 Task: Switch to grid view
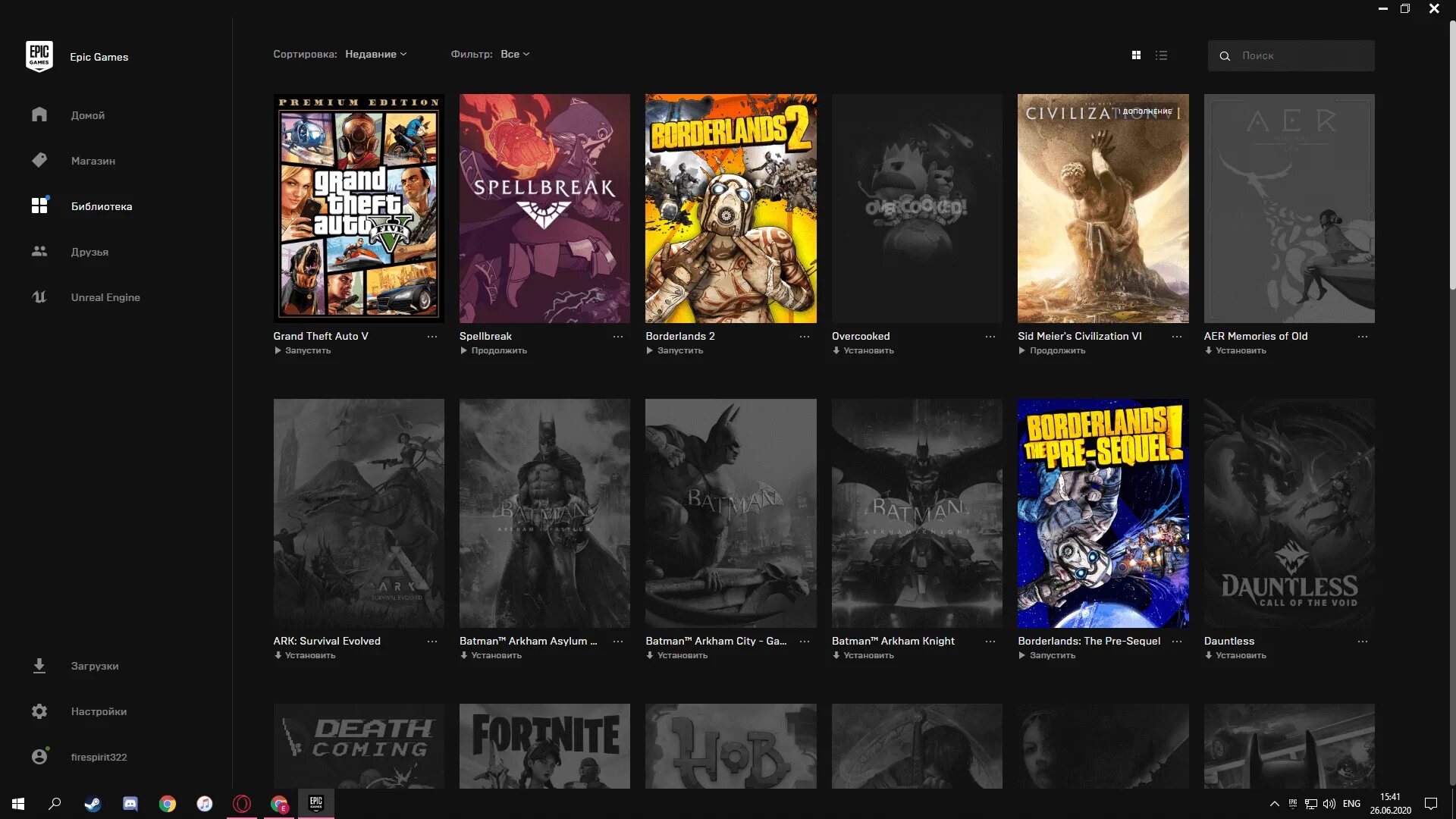(x=1136, y=55)
